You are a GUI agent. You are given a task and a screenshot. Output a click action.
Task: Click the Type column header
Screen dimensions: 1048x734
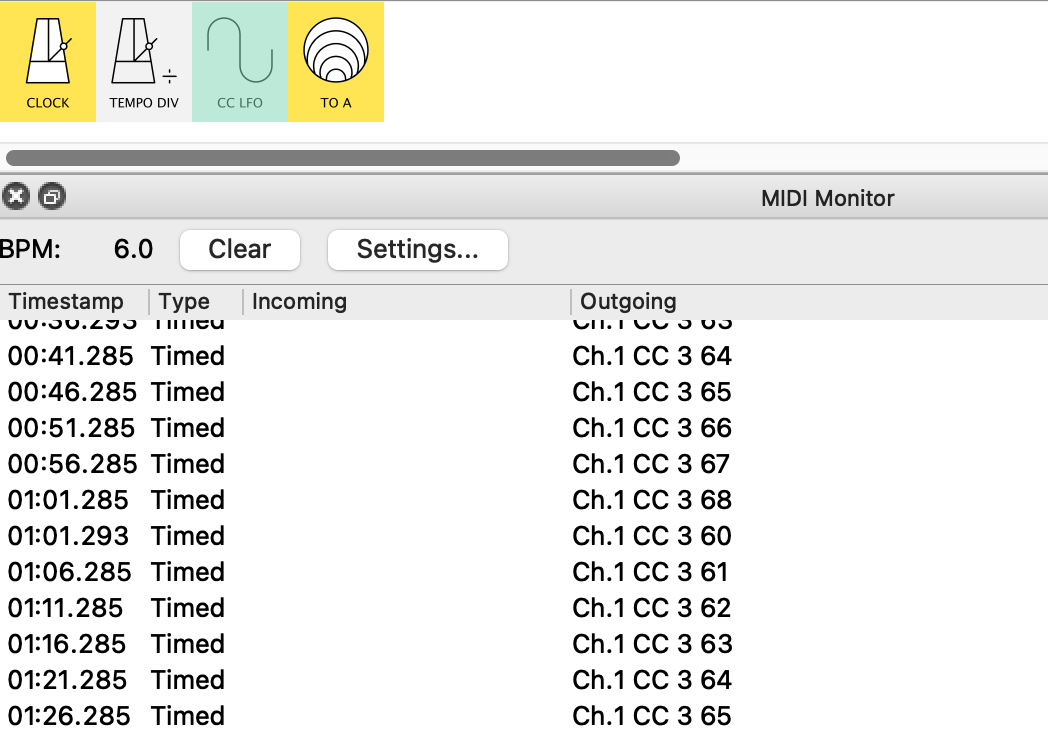[185, 302]
